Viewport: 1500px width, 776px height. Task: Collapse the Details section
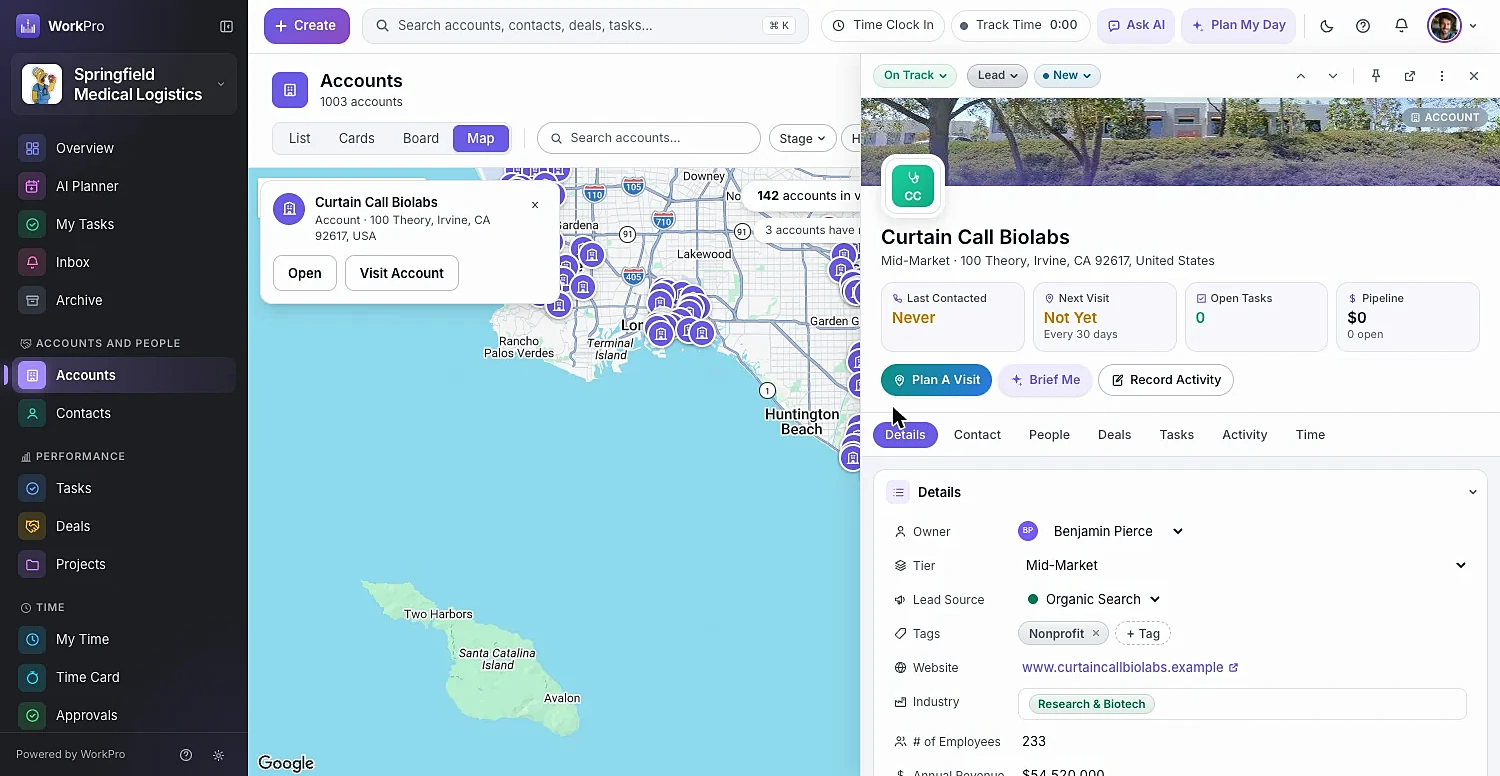[1472, 492]
